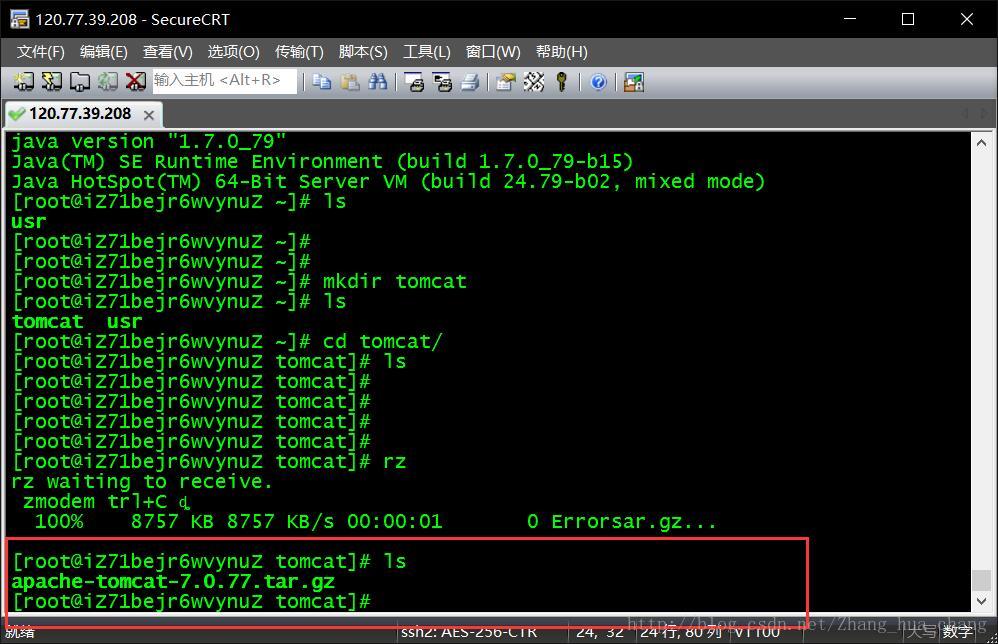Viewport: 998px width, 644px height.
Task: Open the Keymap Editor icon
Action: tap(534, 81)
